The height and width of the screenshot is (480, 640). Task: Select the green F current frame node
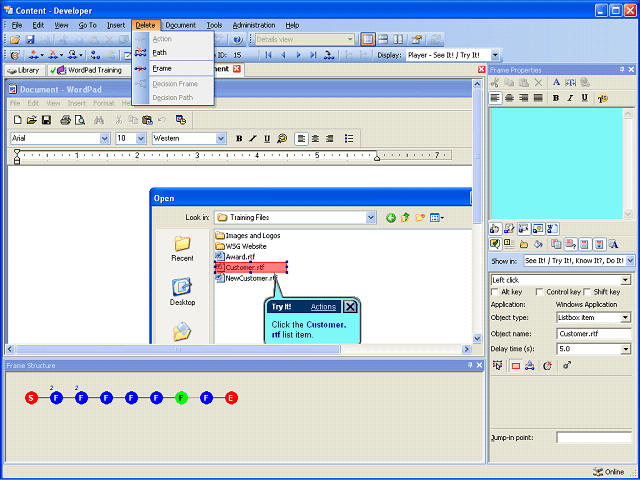(181, 398)
